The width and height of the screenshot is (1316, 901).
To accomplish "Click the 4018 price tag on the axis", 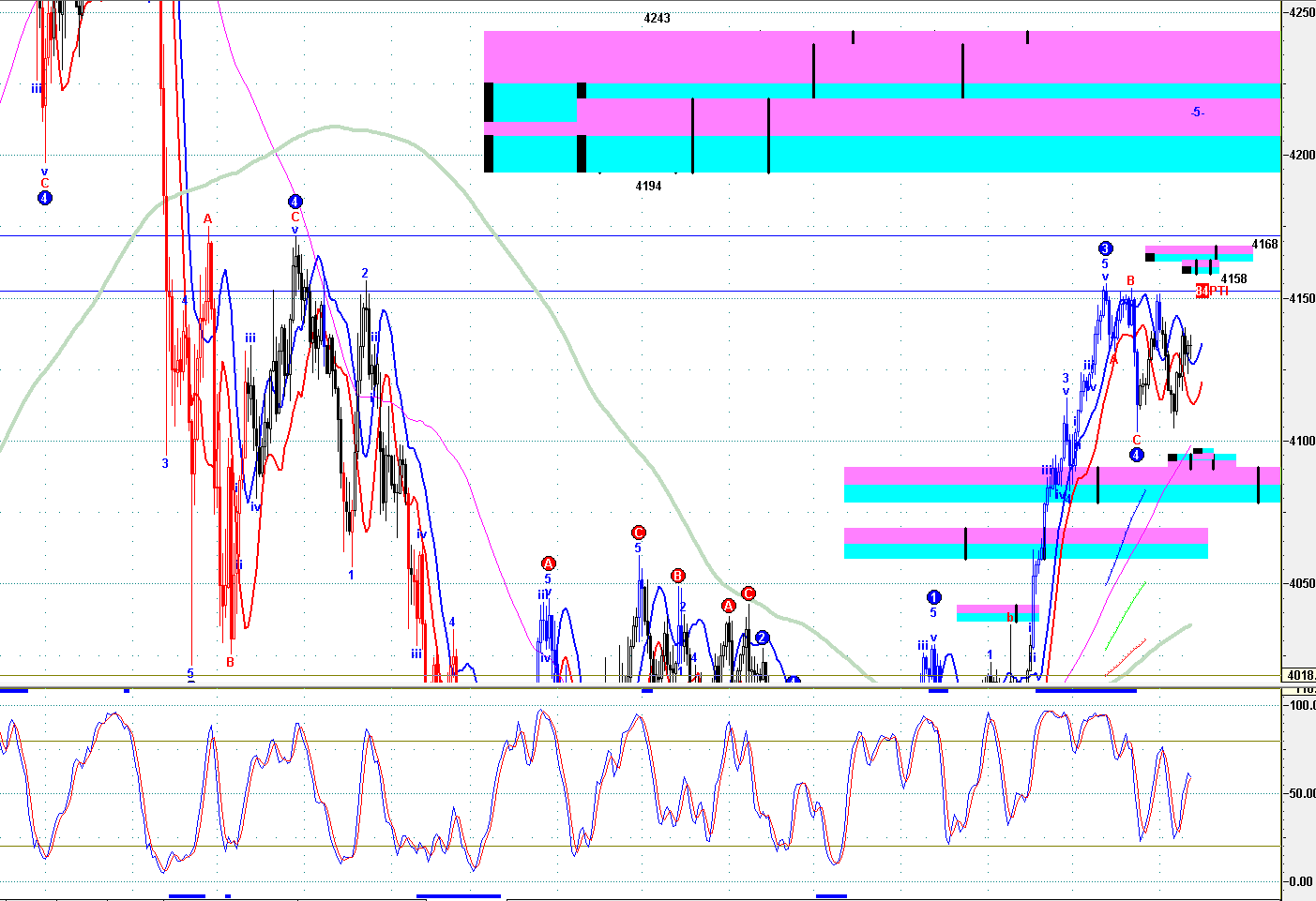I will [x=1300, y=675].
